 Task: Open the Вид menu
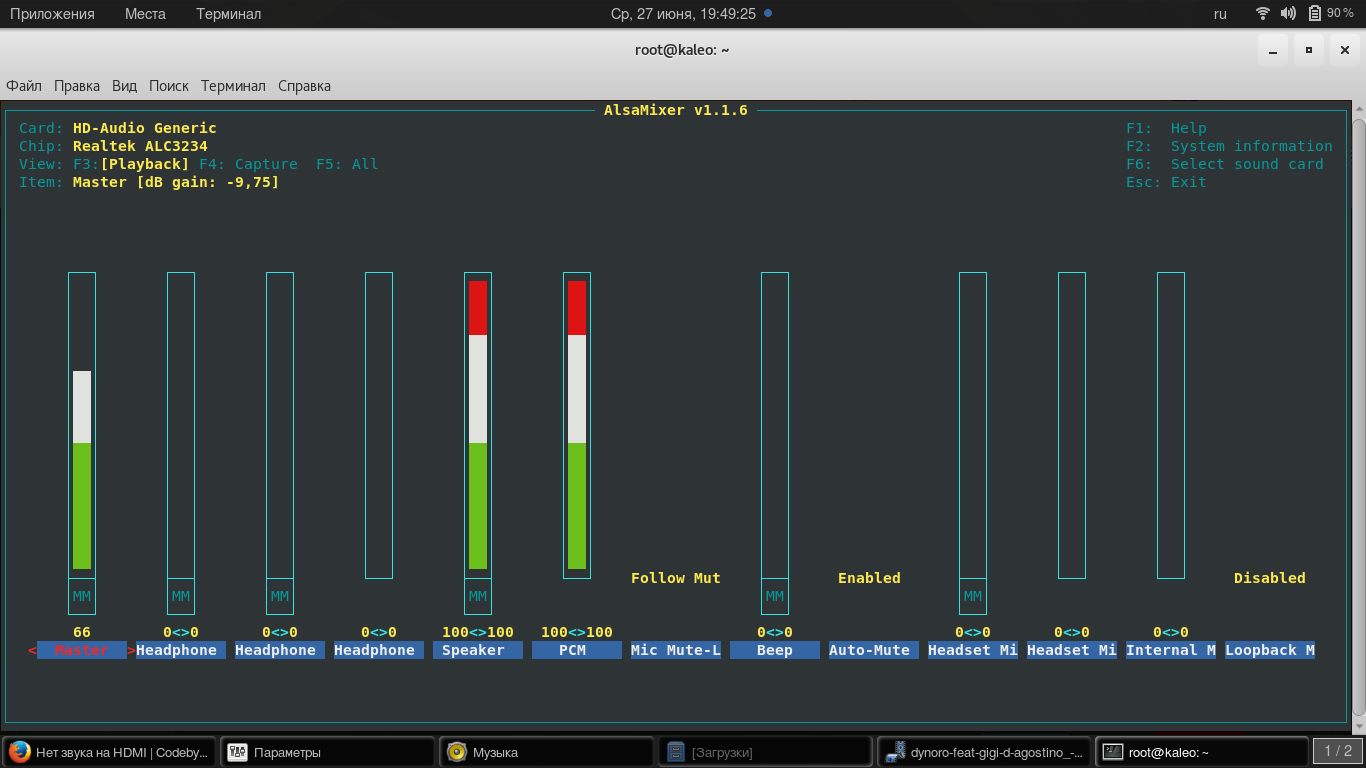coord(124,86)
